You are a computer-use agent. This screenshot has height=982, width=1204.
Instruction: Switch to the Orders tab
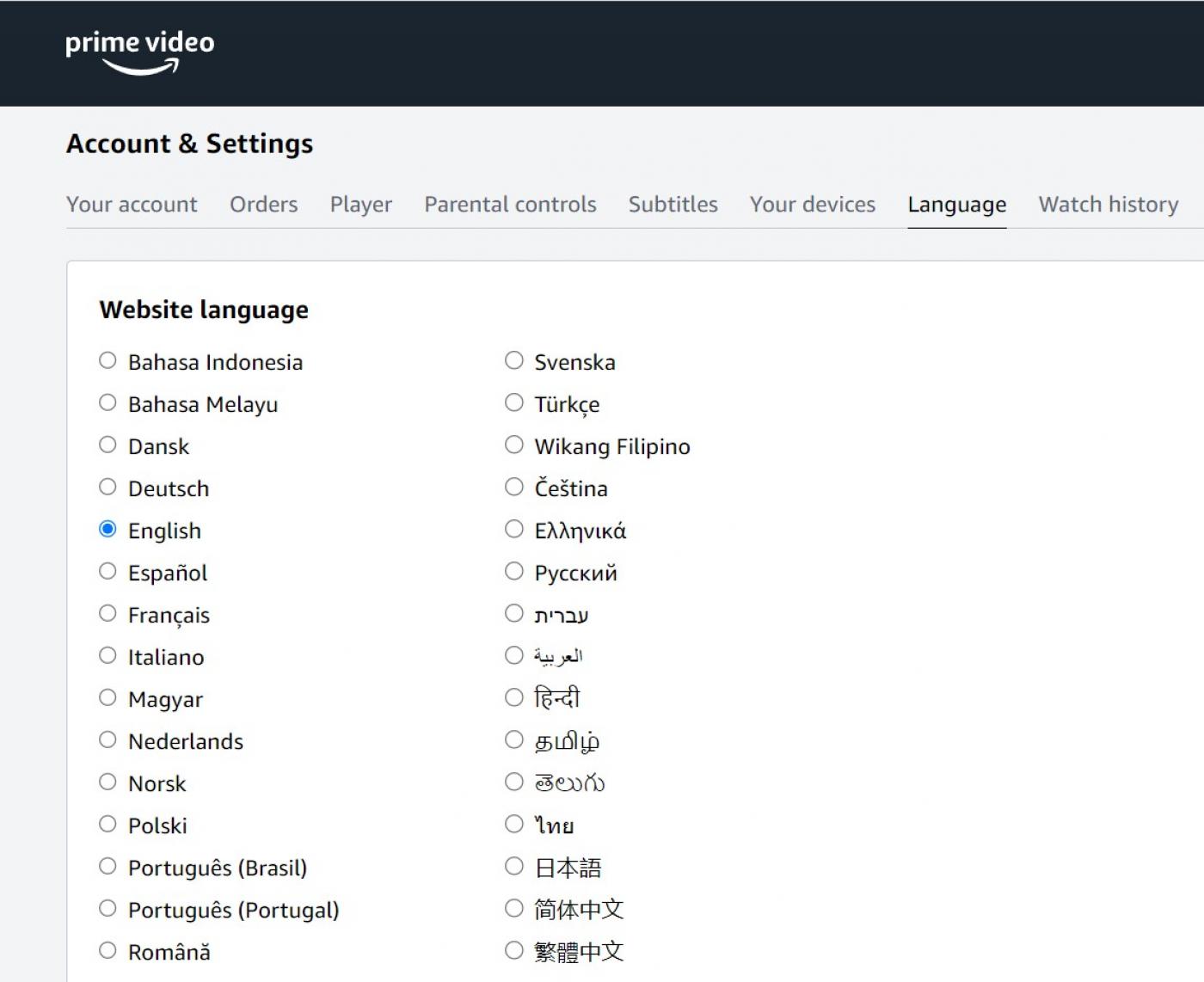[x=263, y=205]
